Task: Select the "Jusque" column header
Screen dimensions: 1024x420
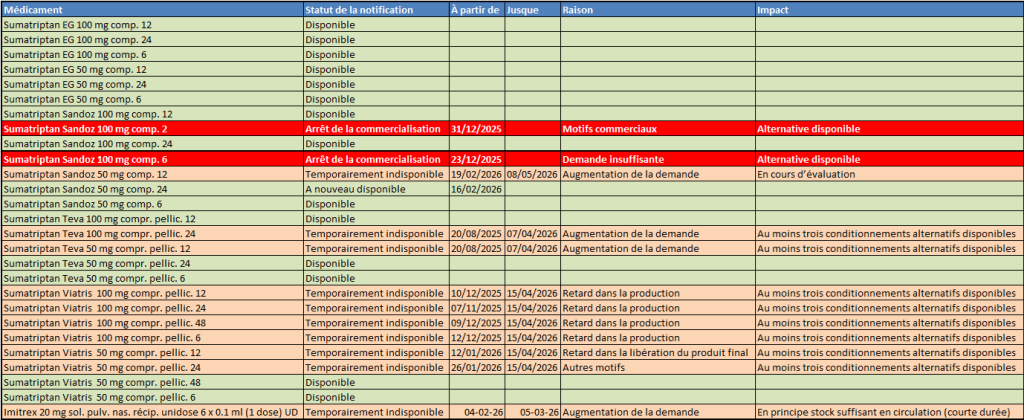Action: [524, 9]
